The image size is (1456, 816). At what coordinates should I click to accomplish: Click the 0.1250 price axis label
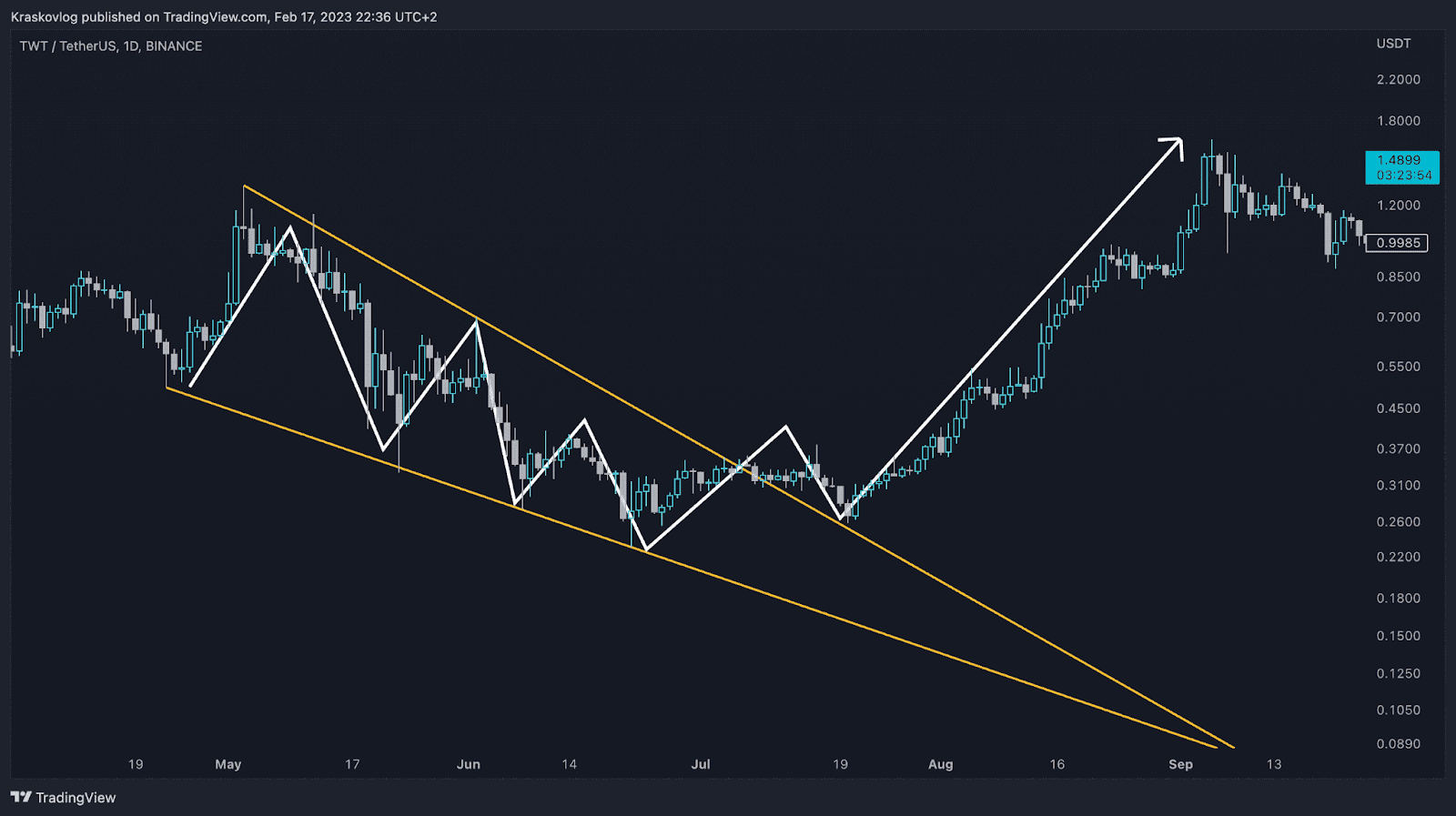coord(1399,674)
